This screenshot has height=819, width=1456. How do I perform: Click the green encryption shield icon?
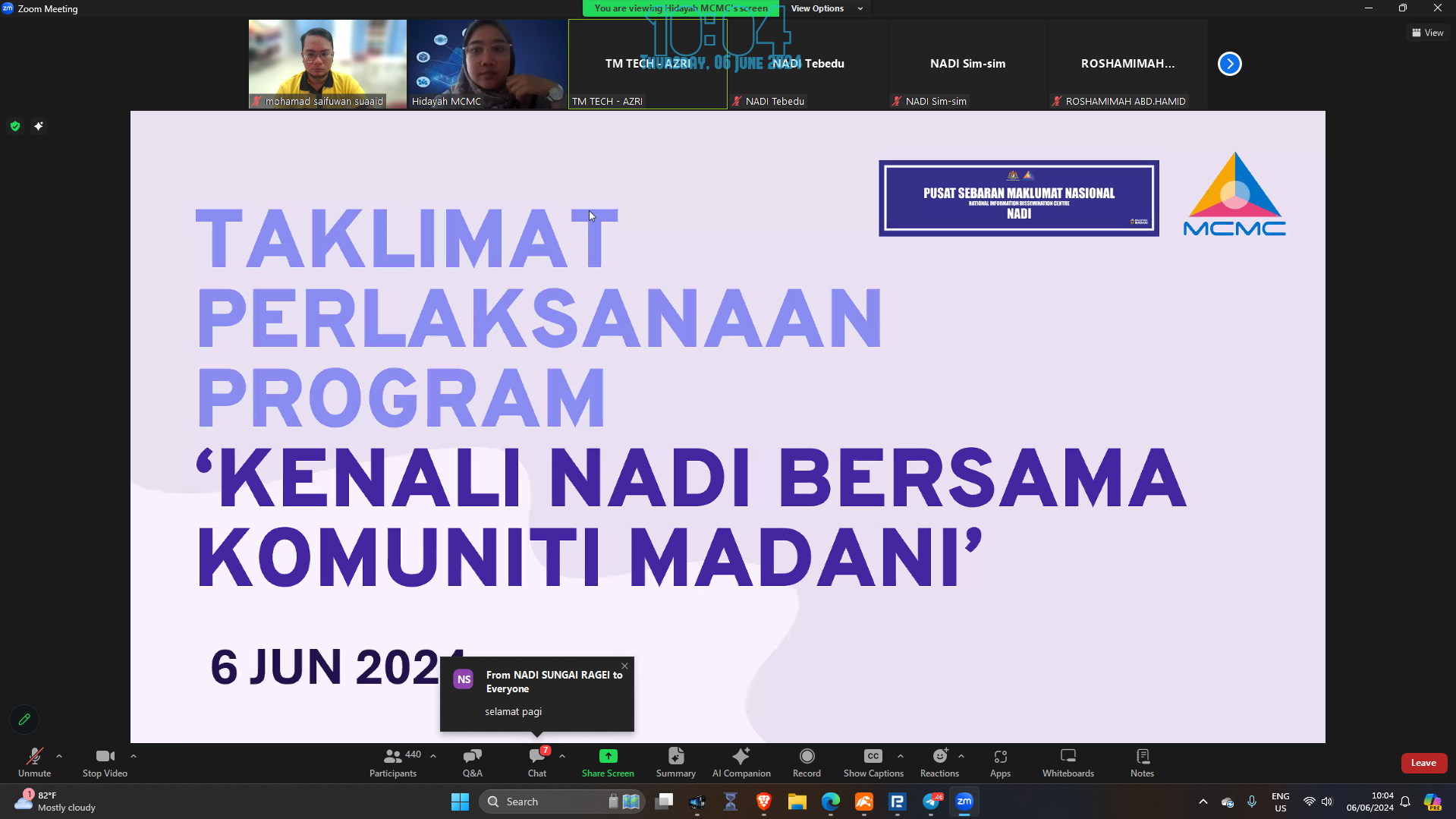click(x=15, y=126)
